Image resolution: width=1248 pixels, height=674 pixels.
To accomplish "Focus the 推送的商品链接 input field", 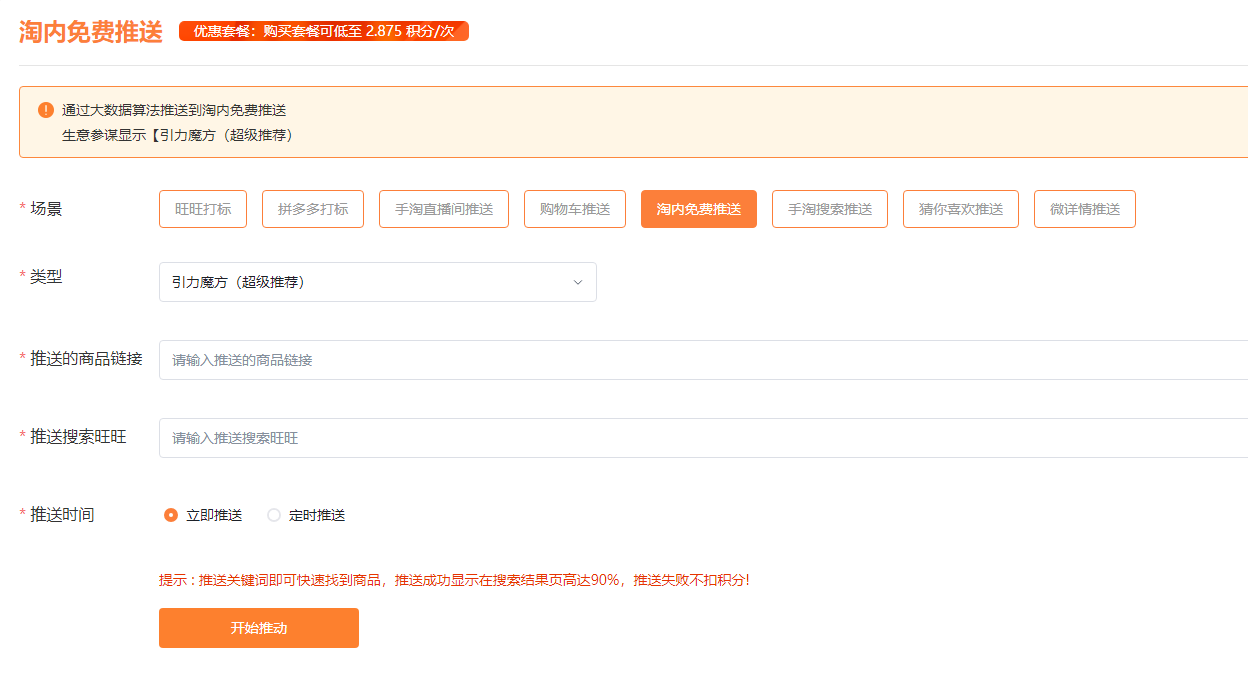I will pos(703,360).
